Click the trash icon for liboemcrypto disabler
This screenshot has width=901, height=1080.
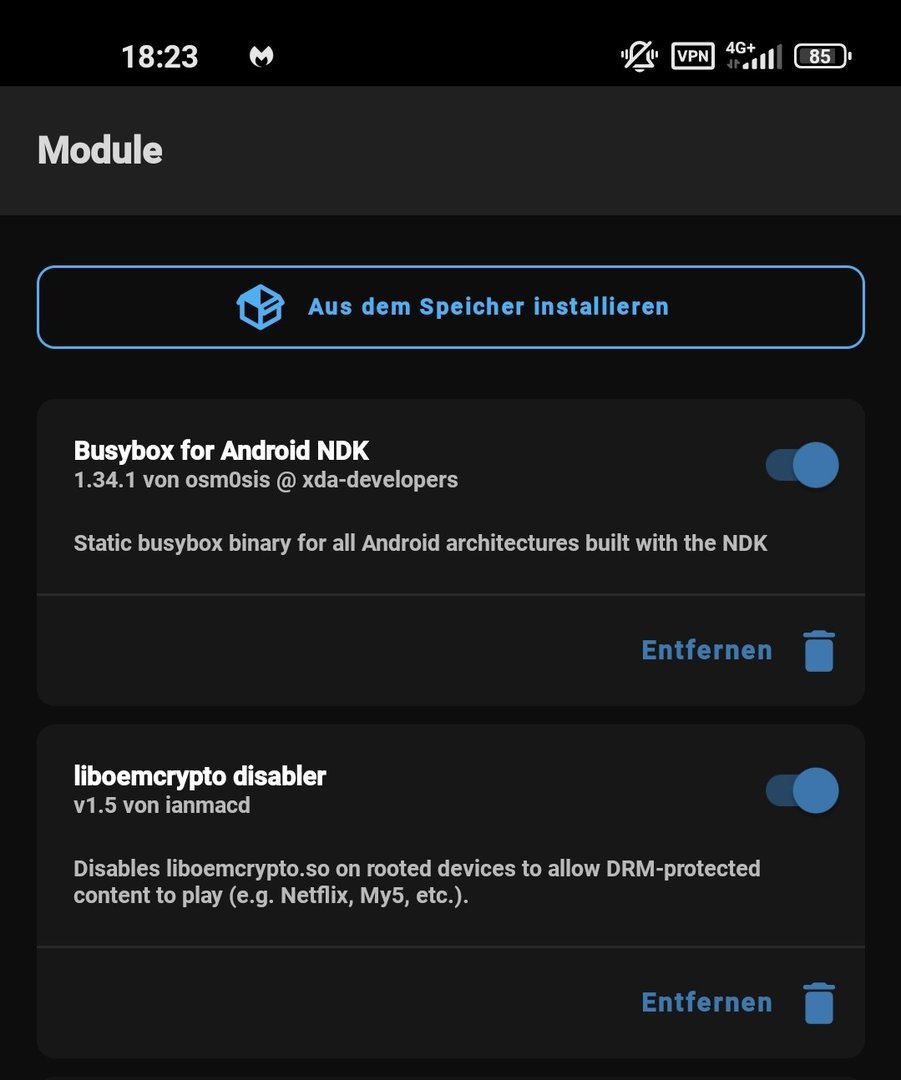tap(818, 1003)
